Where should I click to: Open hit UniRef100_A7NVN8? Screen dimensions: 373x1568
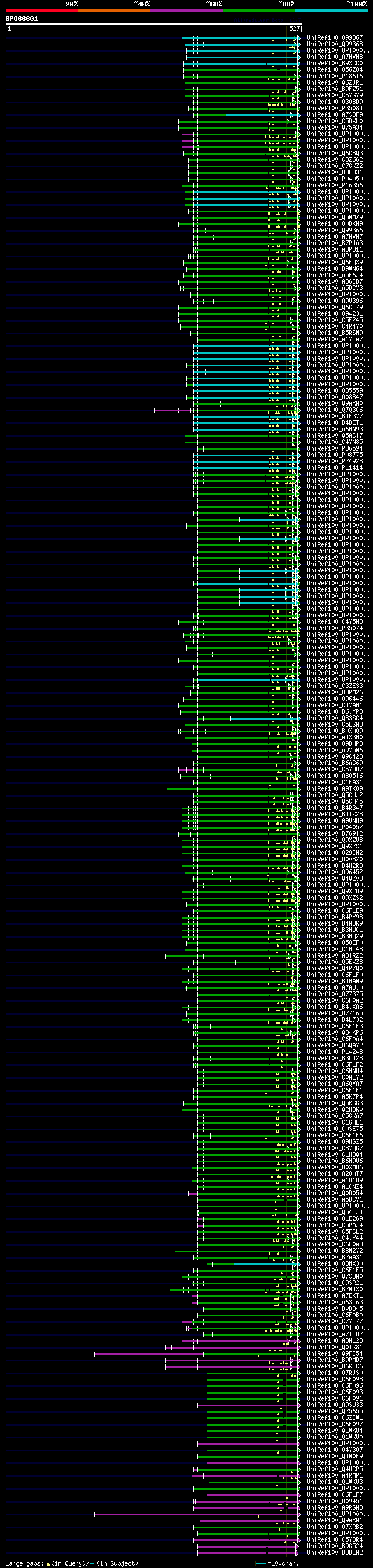tap(335, 57)
